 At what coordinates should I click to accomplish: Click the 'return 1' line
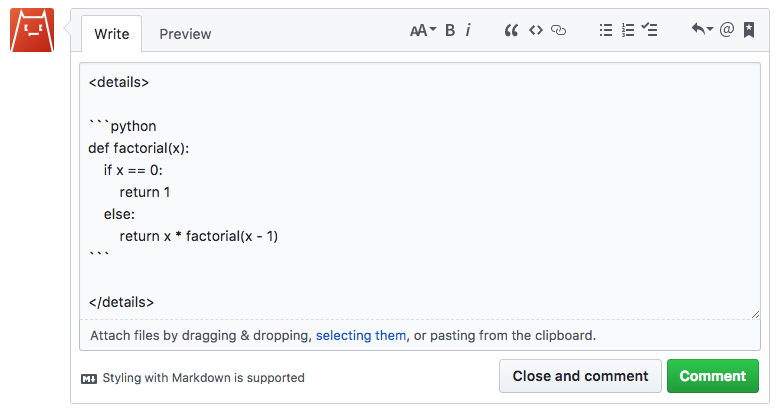(x=144, y=192)
